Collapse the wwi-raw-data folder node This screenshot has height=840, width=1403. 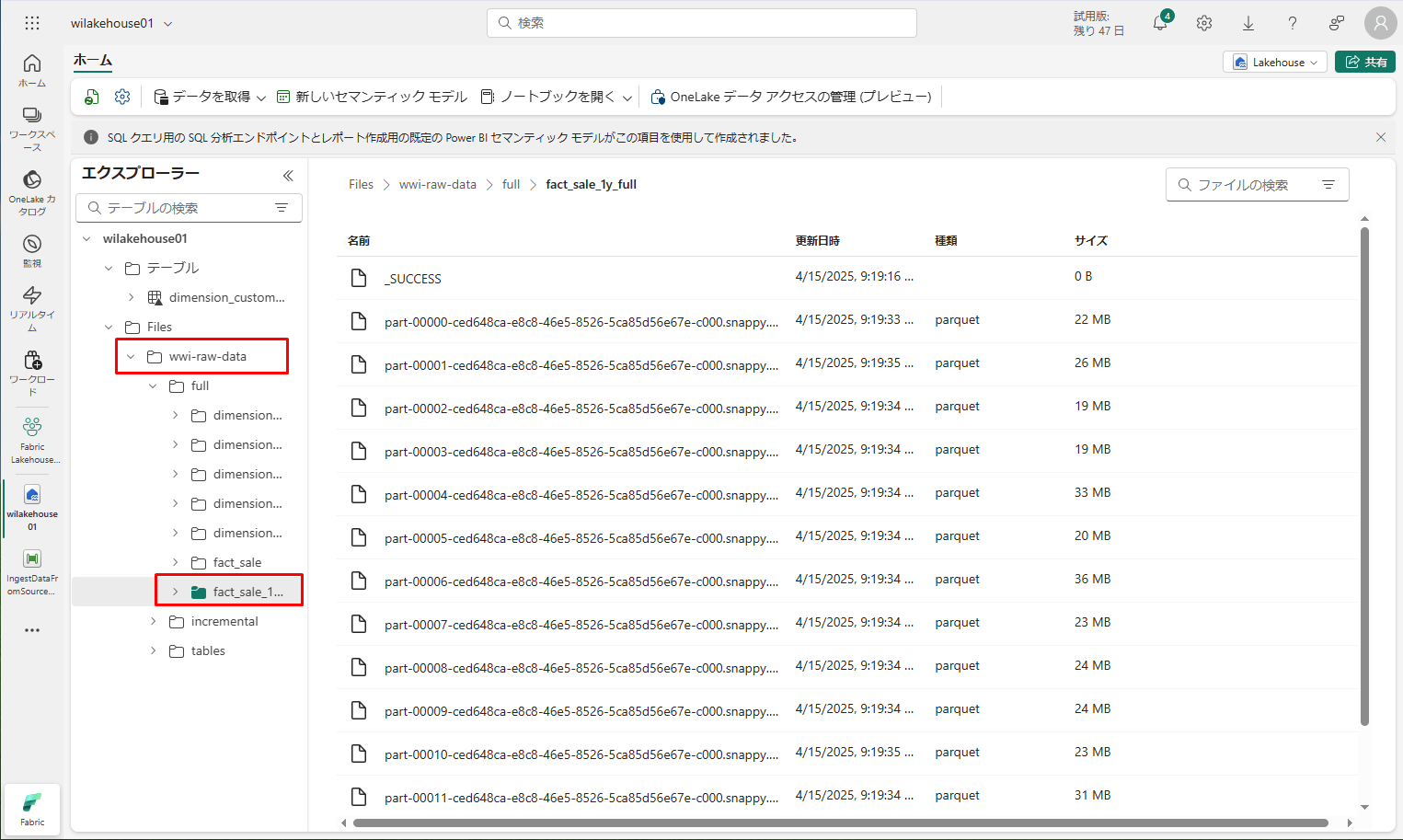click(x=131, y=357)
